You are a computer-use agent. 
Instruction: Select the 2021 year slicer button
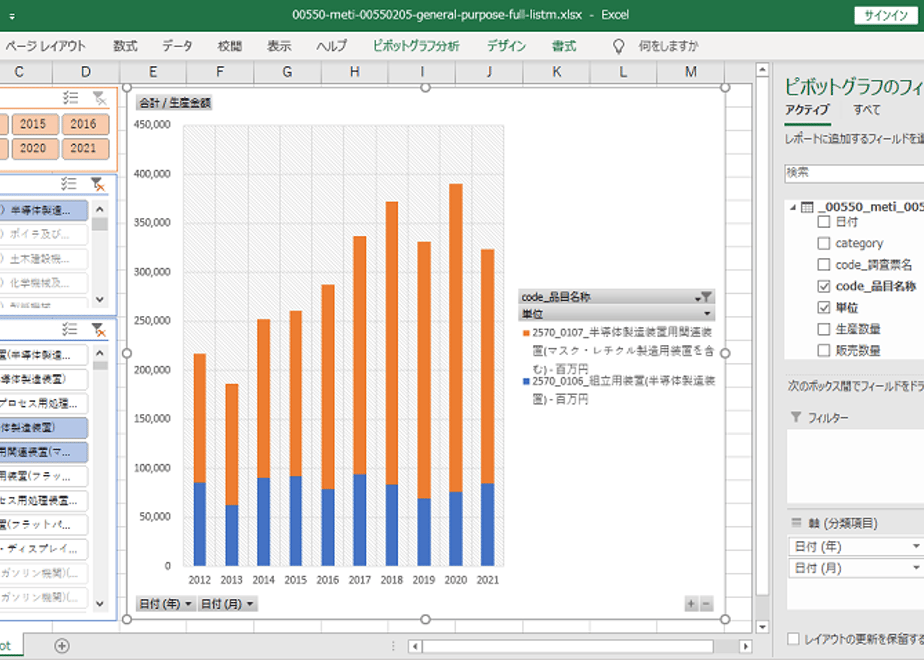83,148
